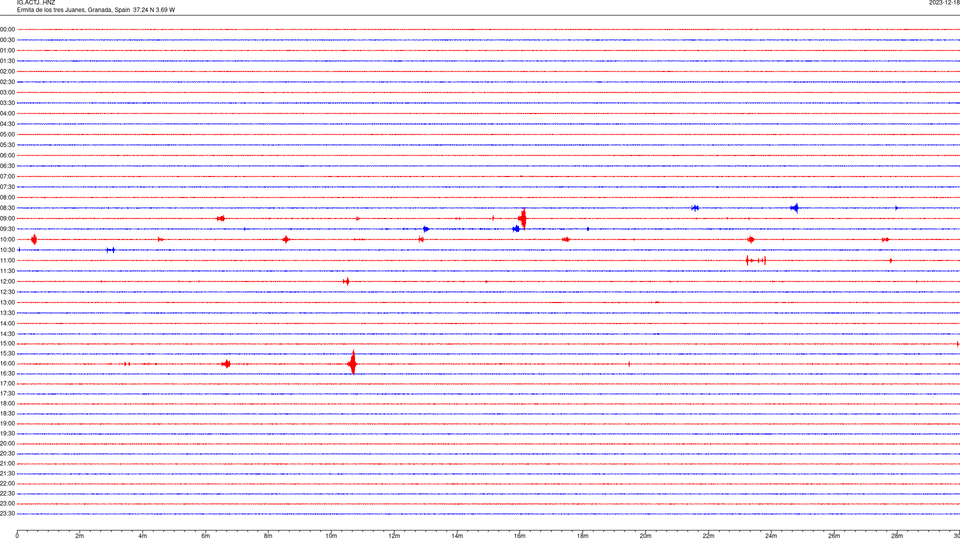Select the red event on 16:00 trace near 7m
This screenshot has width=960, height=540.
tap(226, 364)
